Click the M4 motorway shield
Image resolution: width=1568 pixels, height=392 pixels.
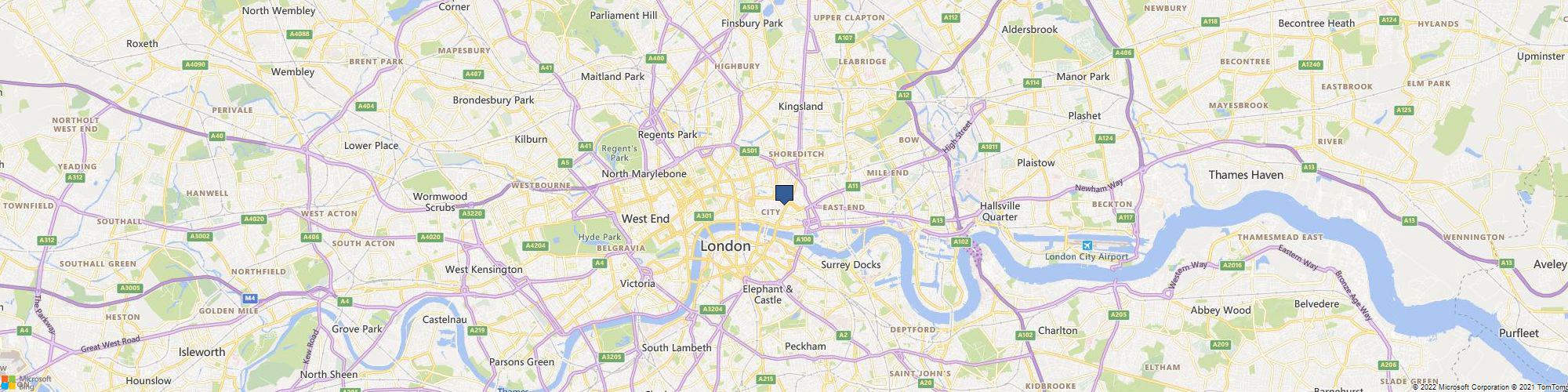250,298
